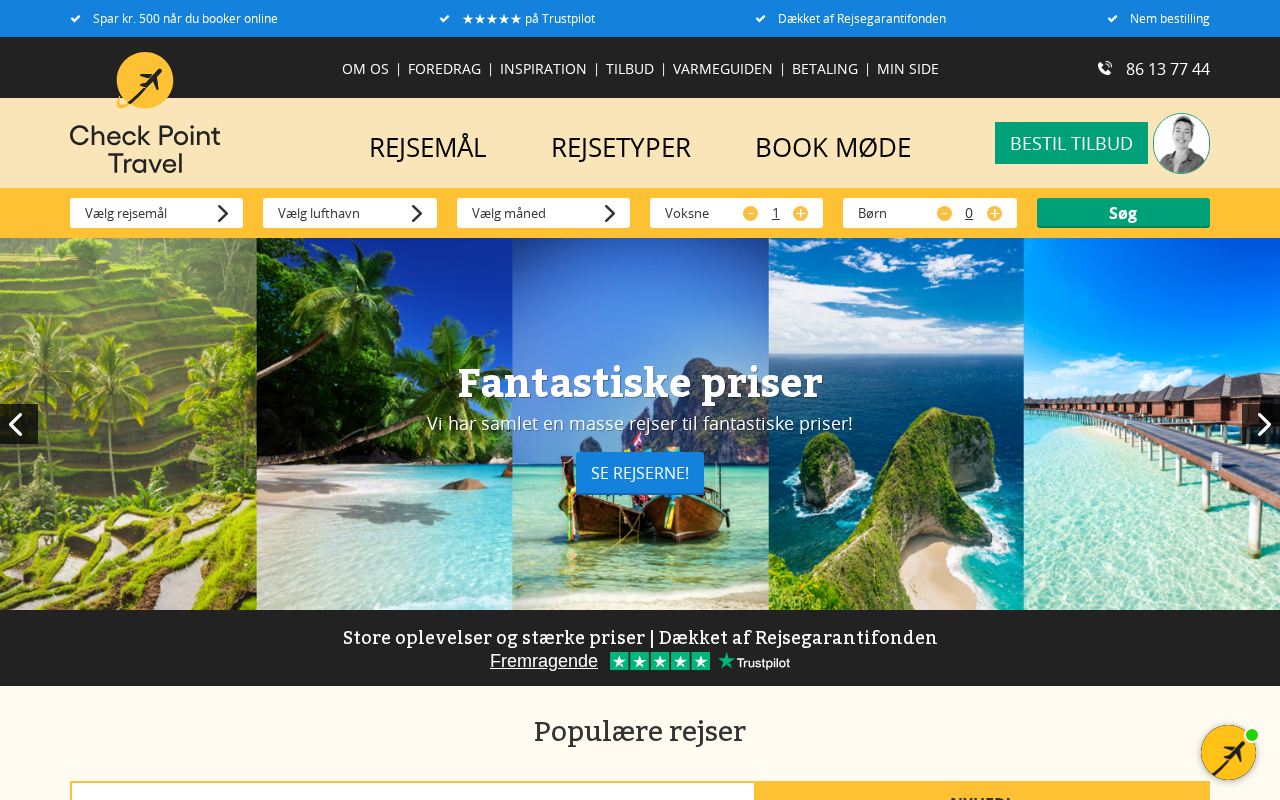Click the Check Point Travel logo
Viewport: 1280px width, 800px height.
click(x=145, y=113)
